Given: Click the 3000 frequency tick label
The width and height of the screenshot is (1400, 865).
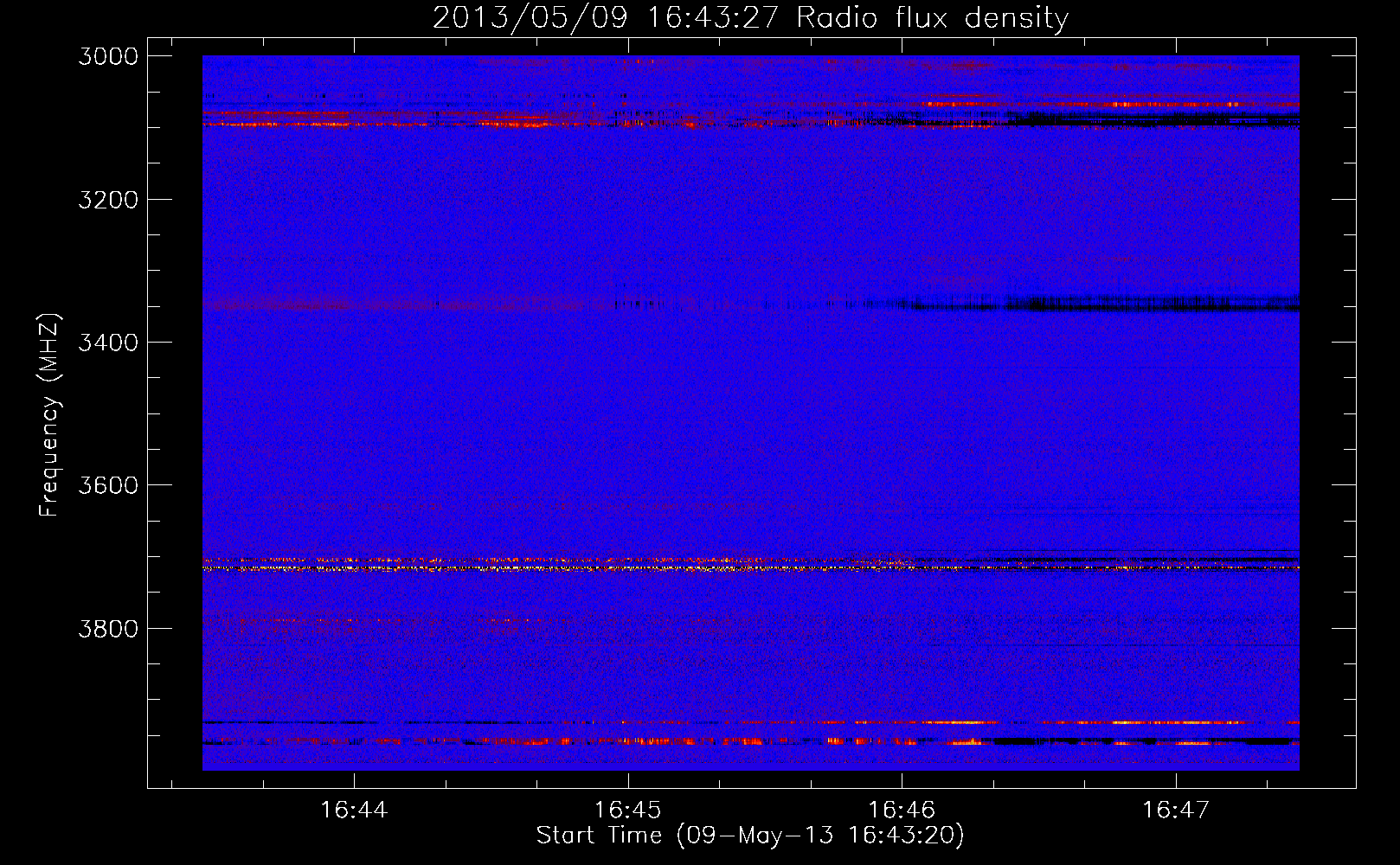Looking at the screenshot, I should [x=108, y=56].
